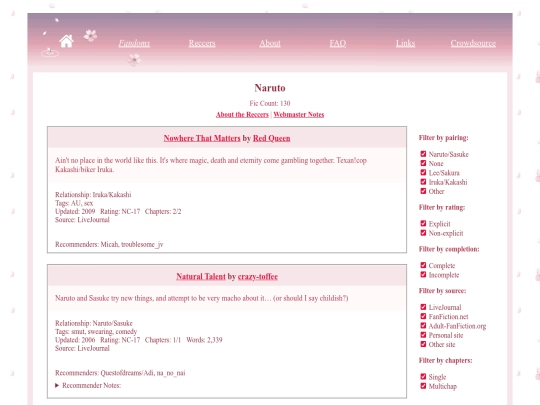This screenshot has height=405, width=540.
Task: Uncheck the FanFiction.net source filter
Action: tap(423, 316)
